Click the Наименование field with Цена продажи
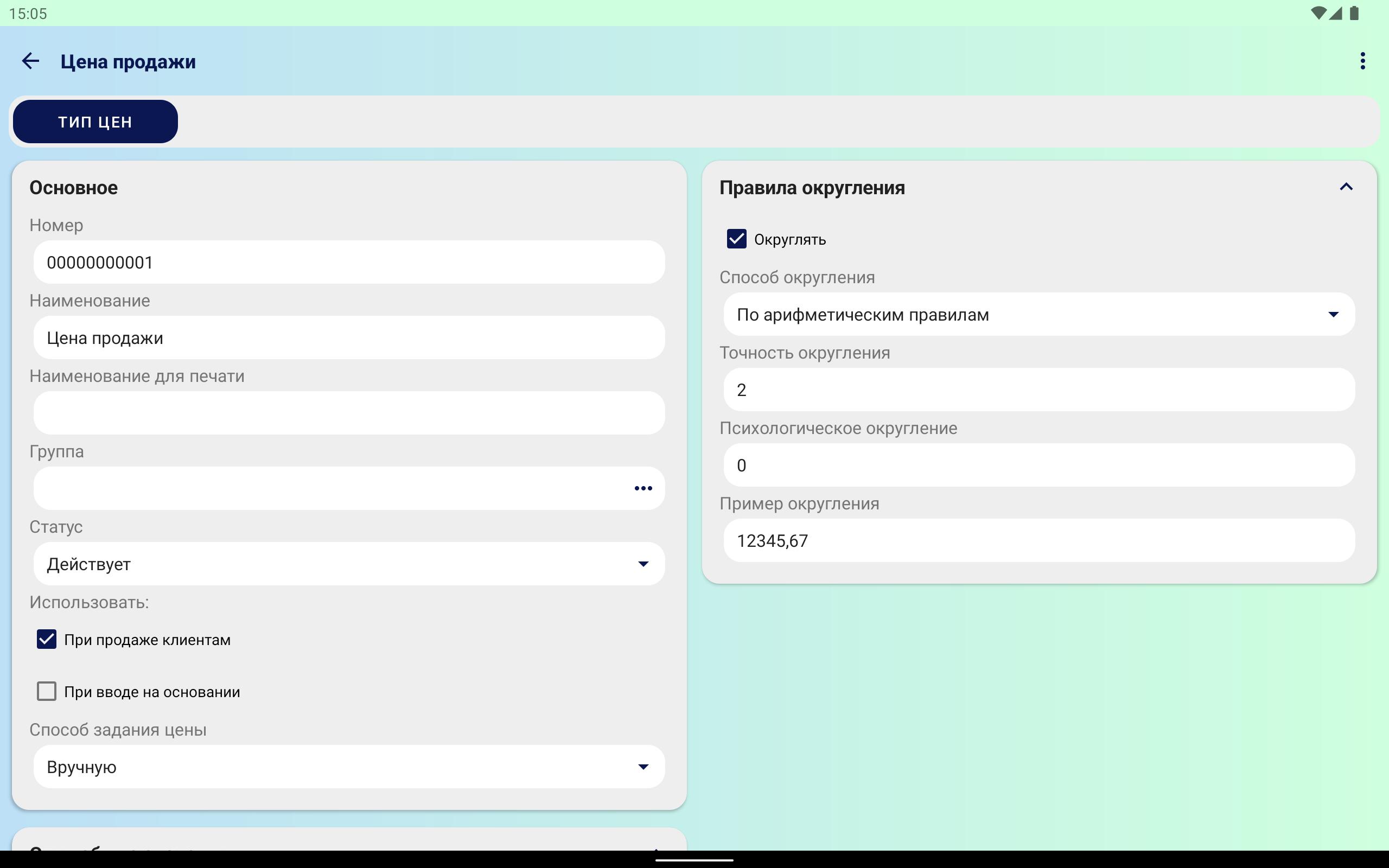This screenshot has width=1389, height=868. [x=349, y=337]
